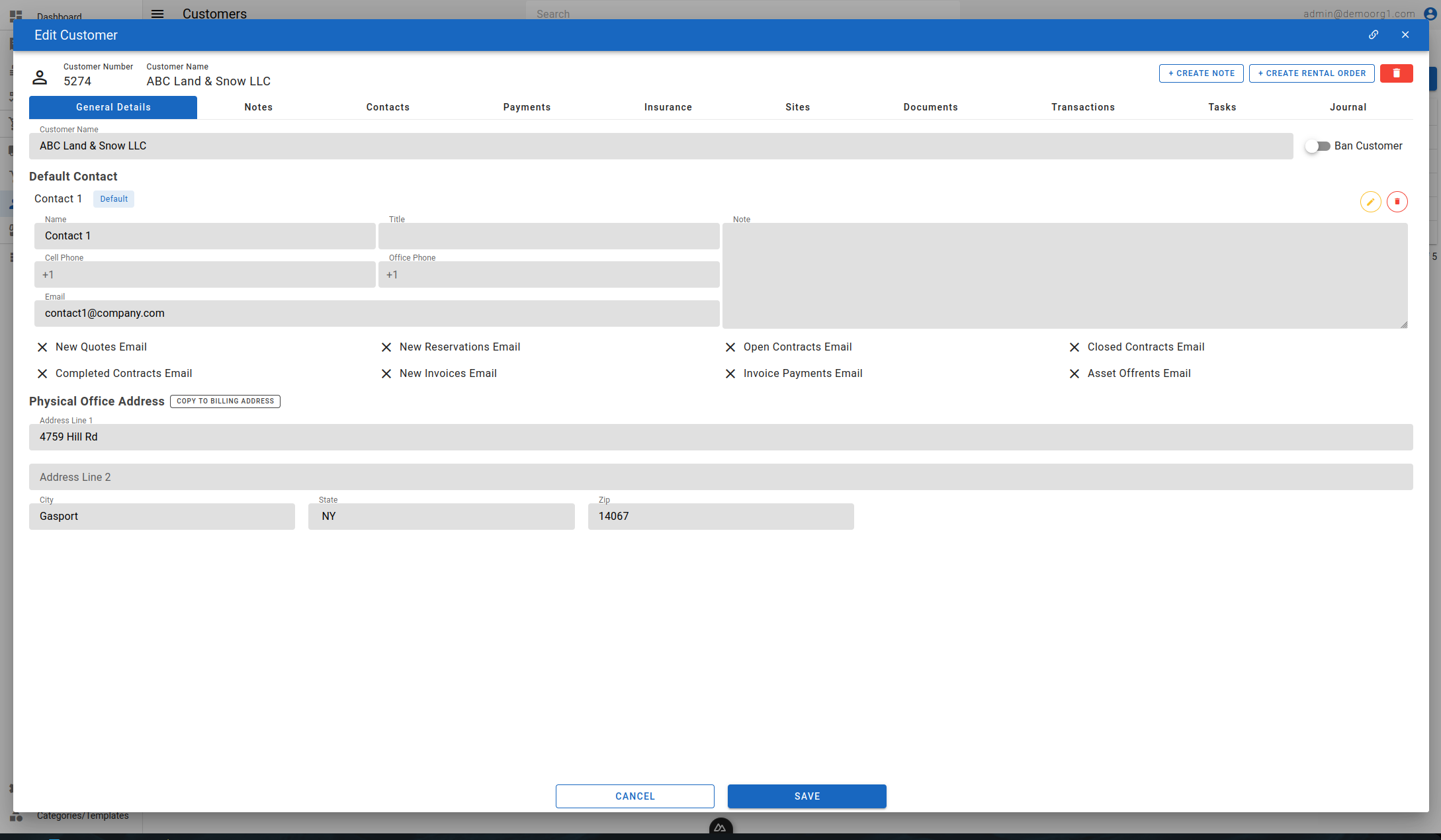The image size is (1441, 840).
Task: Click the Dashboard icon in the sidebar
Action: point(16,15)
